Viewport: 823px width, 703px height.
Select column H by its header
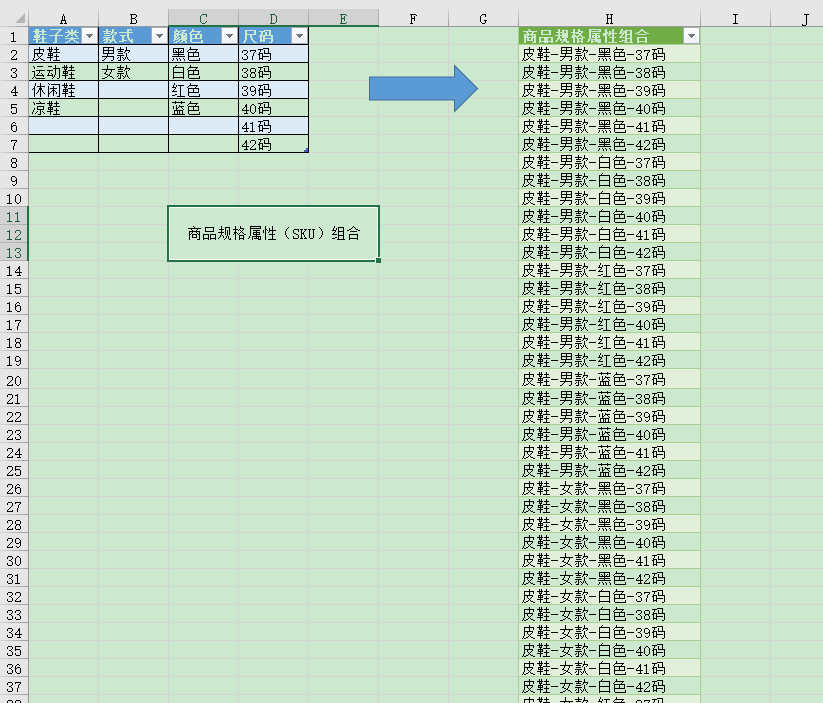[608, 17]
